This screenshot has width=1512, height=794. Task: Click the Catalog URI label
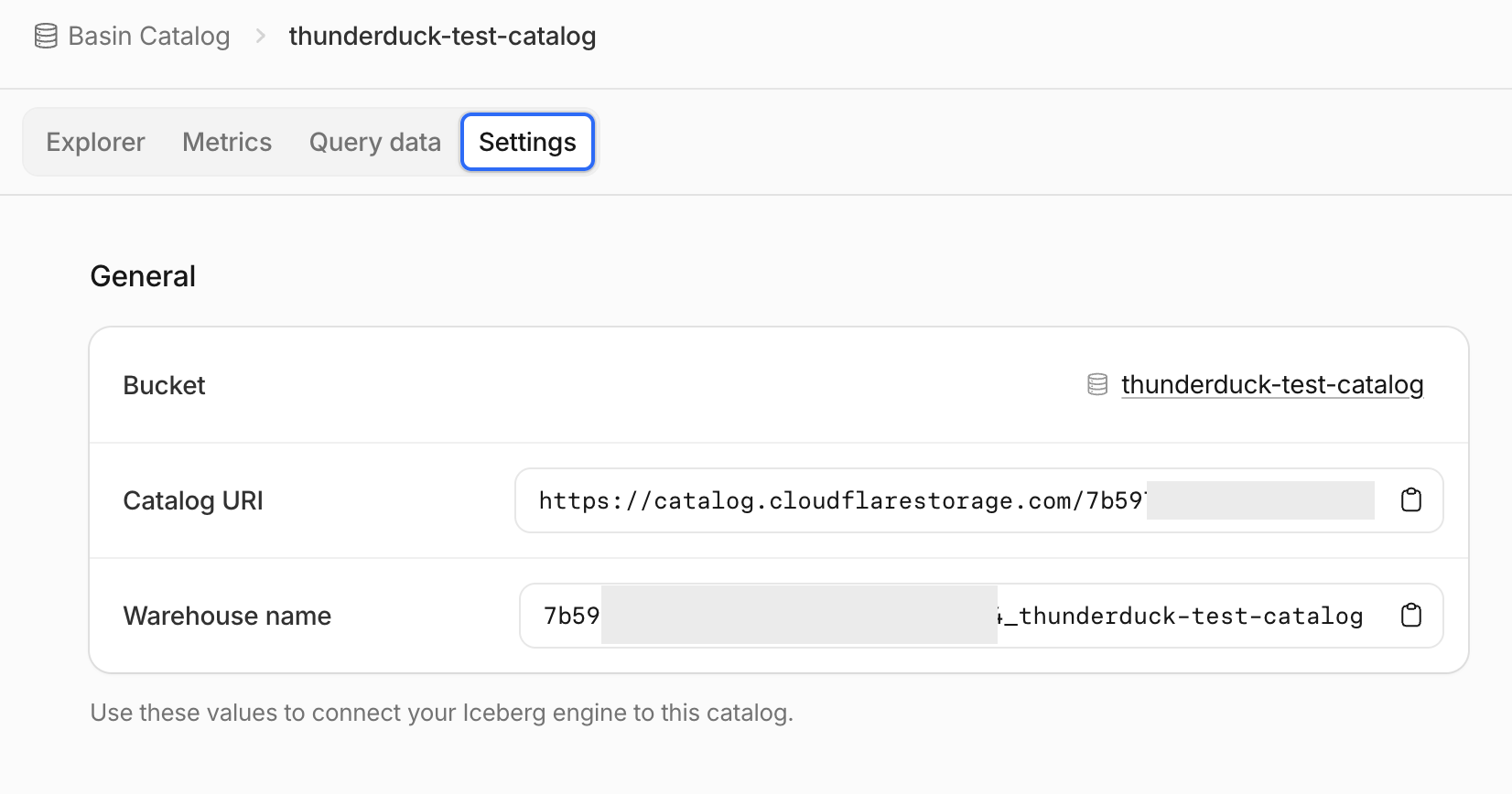[x=193, y=500]
